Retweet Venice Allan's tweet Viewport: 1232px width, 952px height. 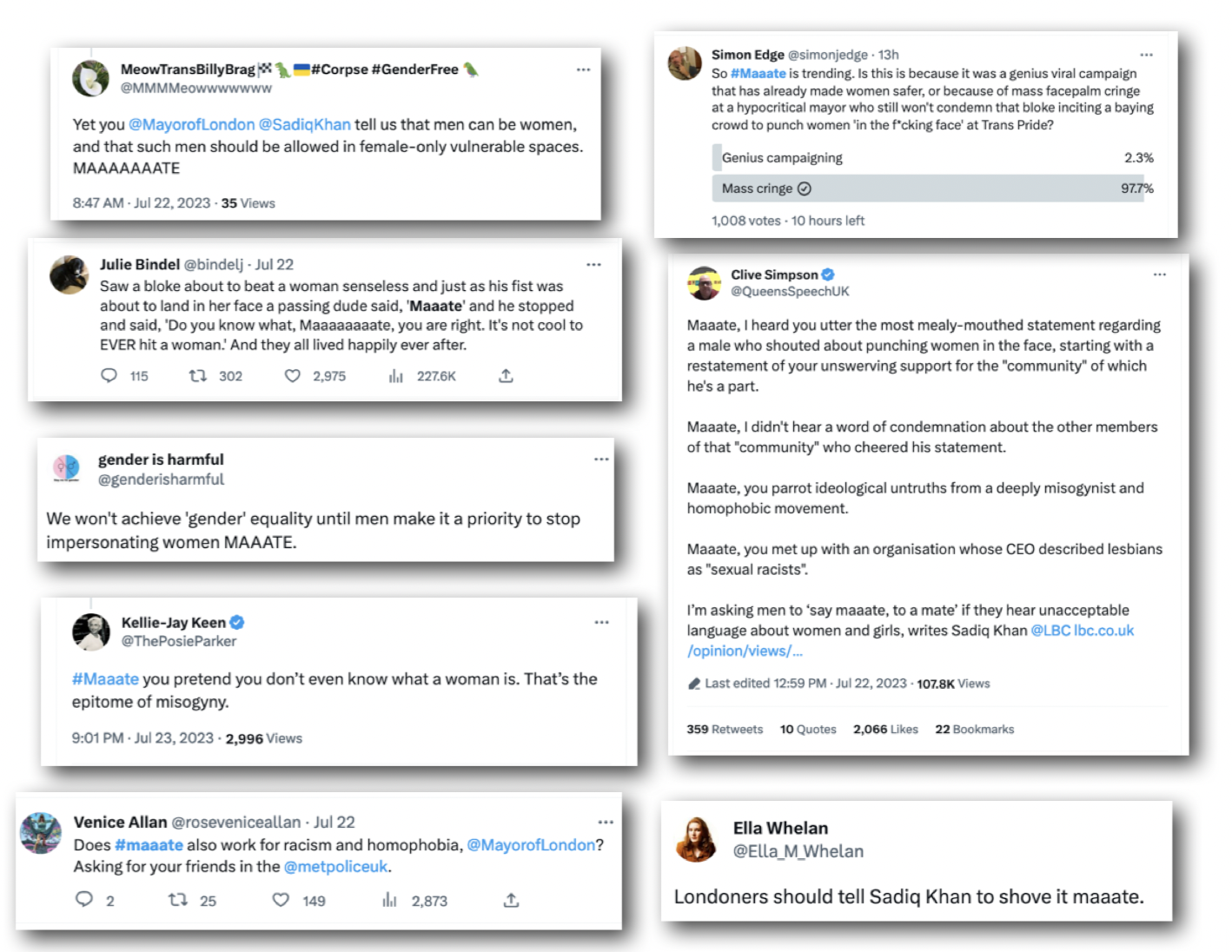pos(178,899)
